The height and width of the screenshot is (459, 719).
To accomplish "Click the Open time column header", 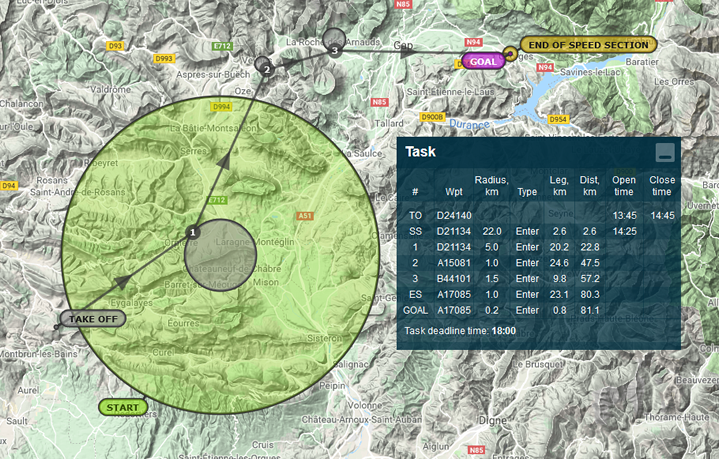I will pyautogui.click(x=624, y=186).
